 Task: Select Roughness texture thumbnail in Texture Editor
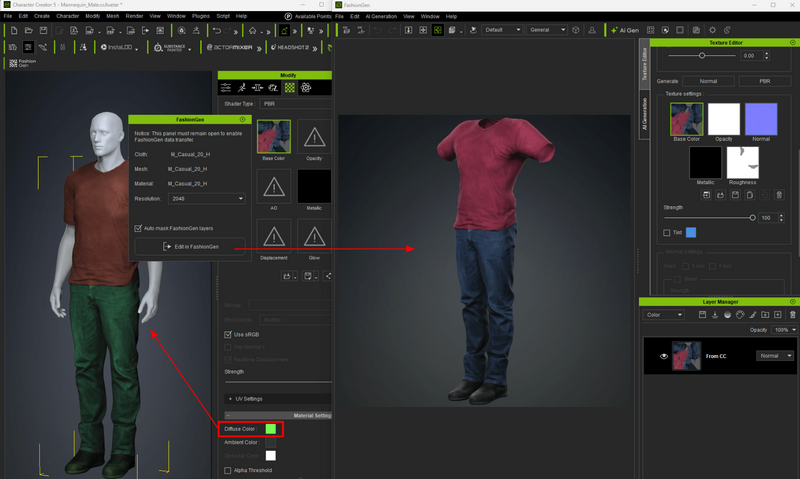[x=742, y=162]
